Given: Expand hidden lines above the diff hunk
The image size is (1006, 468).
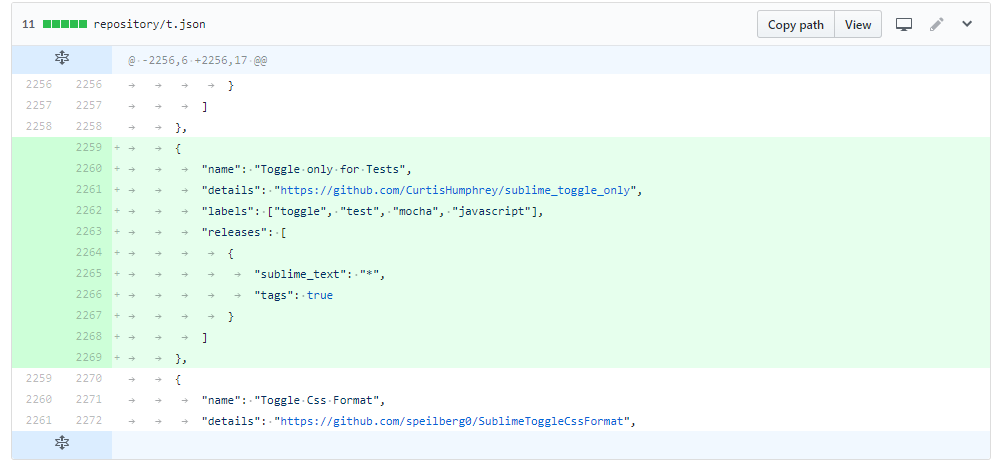Looking at the screenshot, I should point(62,59).
